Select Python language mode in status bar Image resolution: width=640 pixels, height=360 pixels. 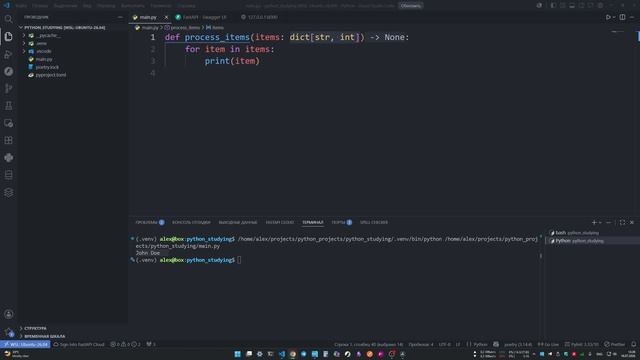pos(480,344)
